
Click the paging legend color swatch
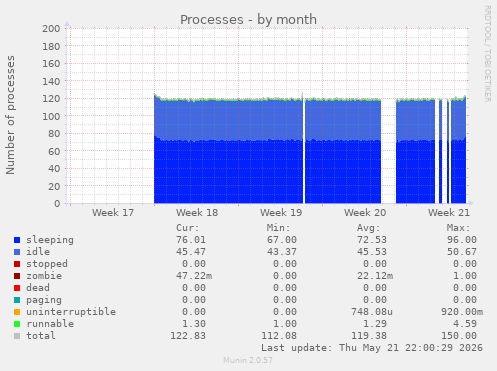[x=17, y=300]
